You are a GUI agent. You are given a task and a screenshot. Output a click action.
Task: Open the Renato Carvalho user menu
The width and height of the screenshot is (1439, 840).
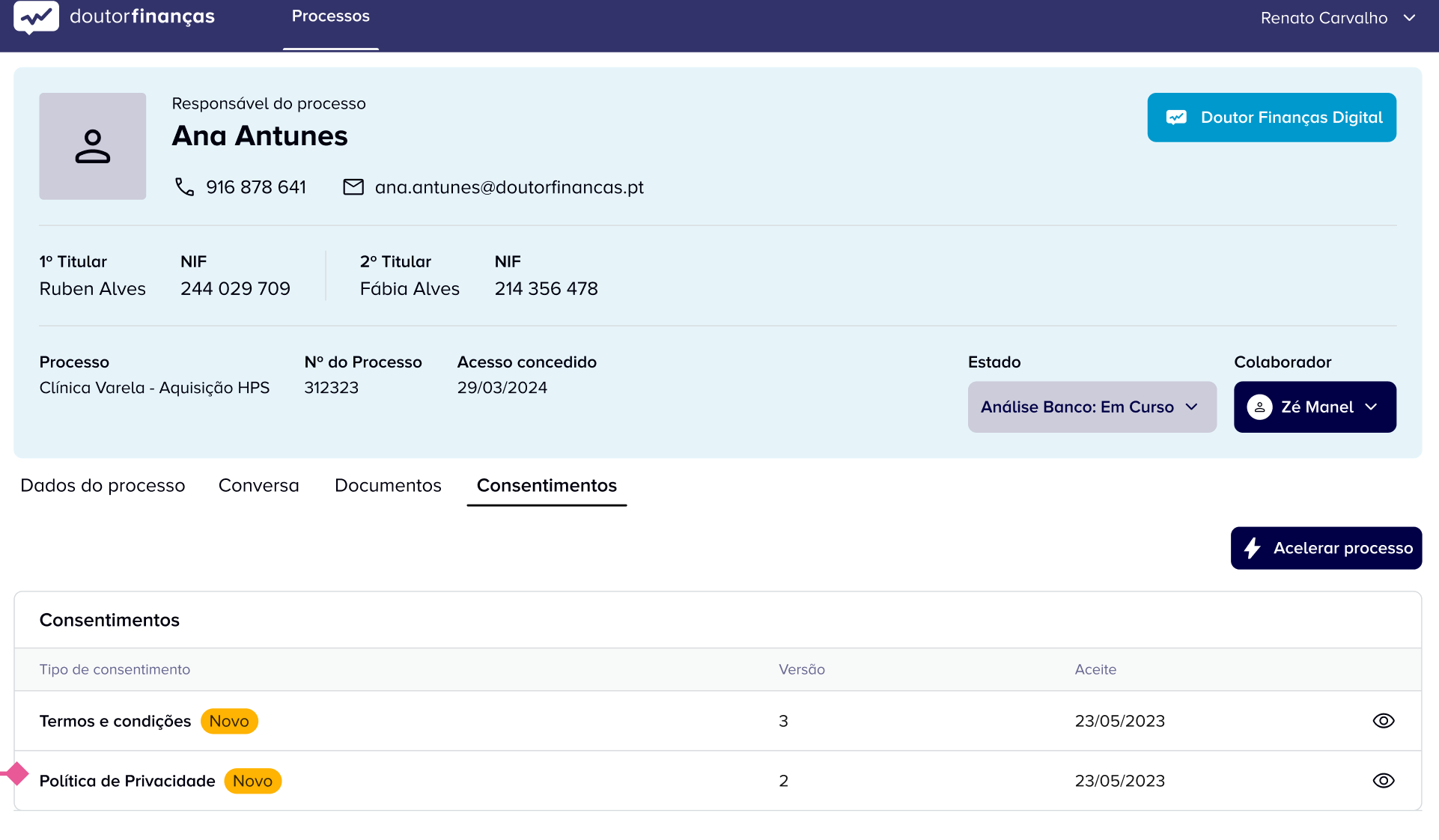1337,18
